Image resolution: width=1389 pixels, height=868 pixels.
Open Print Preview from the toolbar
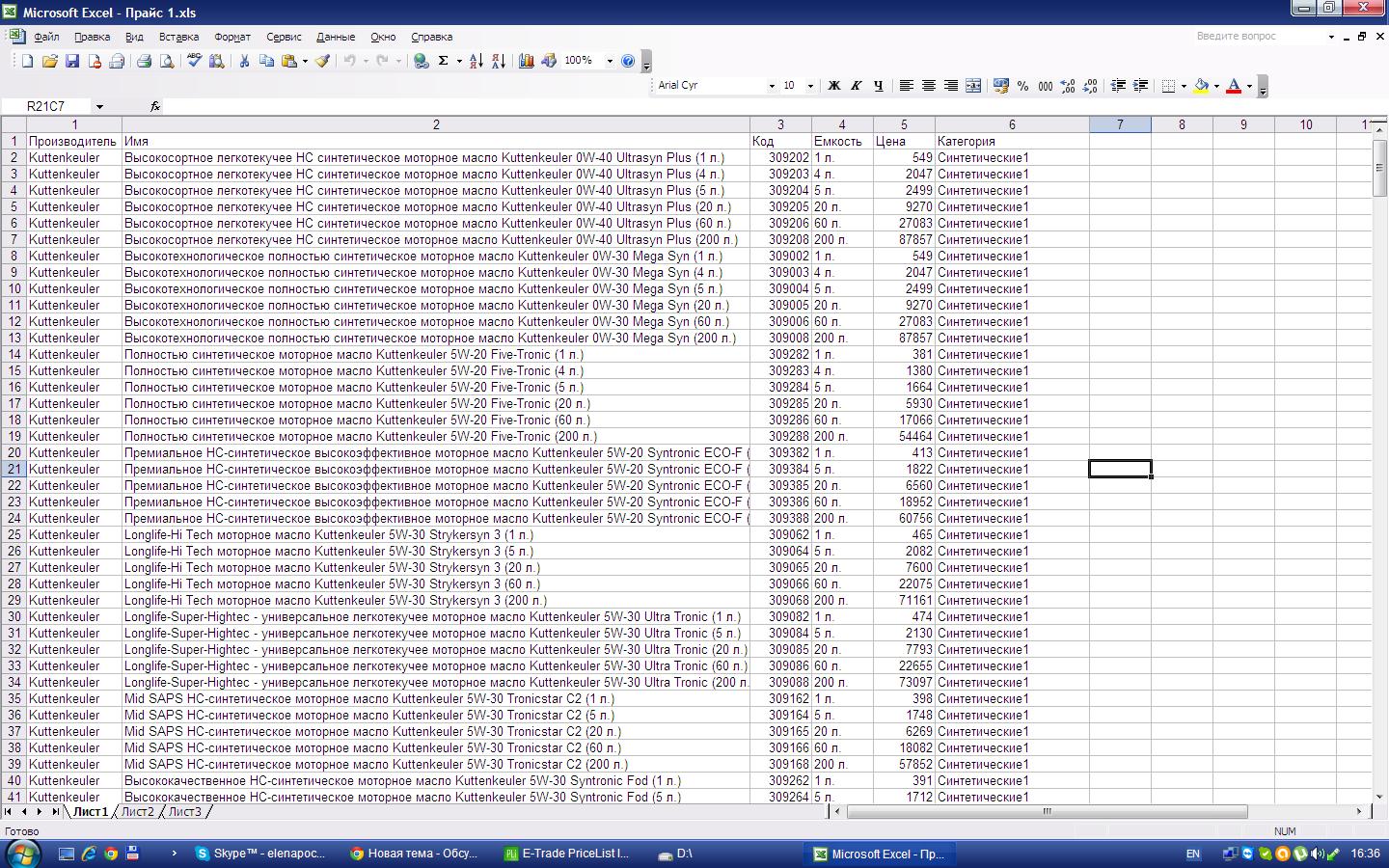167,61
